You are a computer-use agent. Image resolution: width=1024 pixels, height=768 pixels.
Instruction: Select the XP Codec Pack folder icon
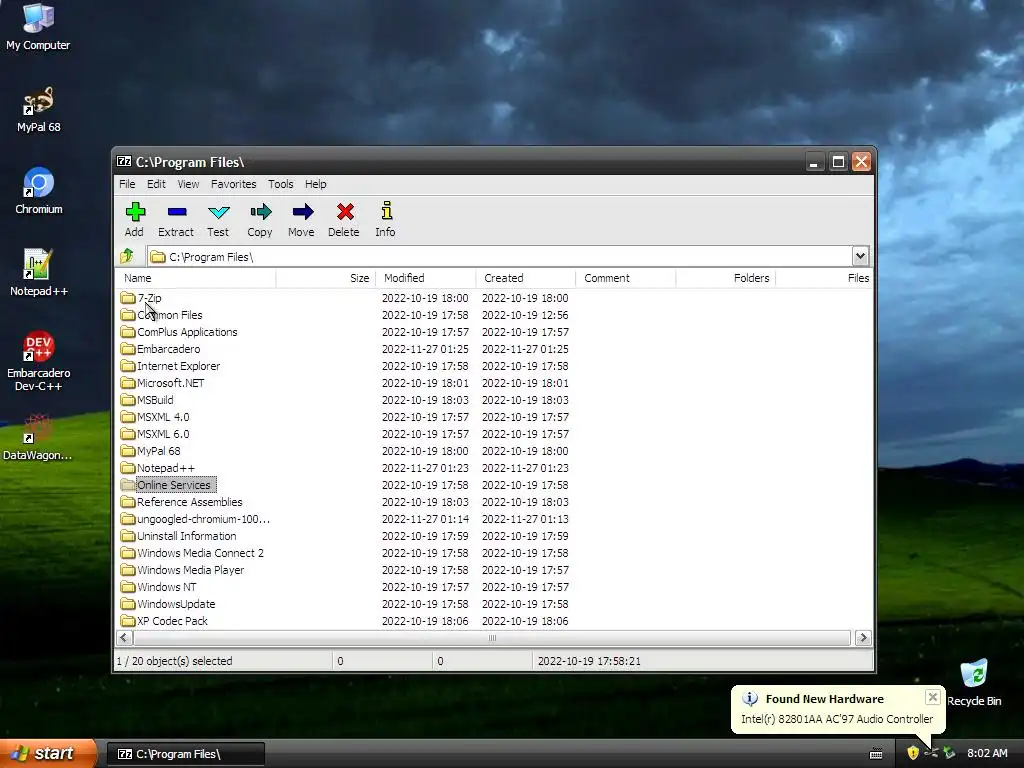pyautogui.click(x=128, y=621)
